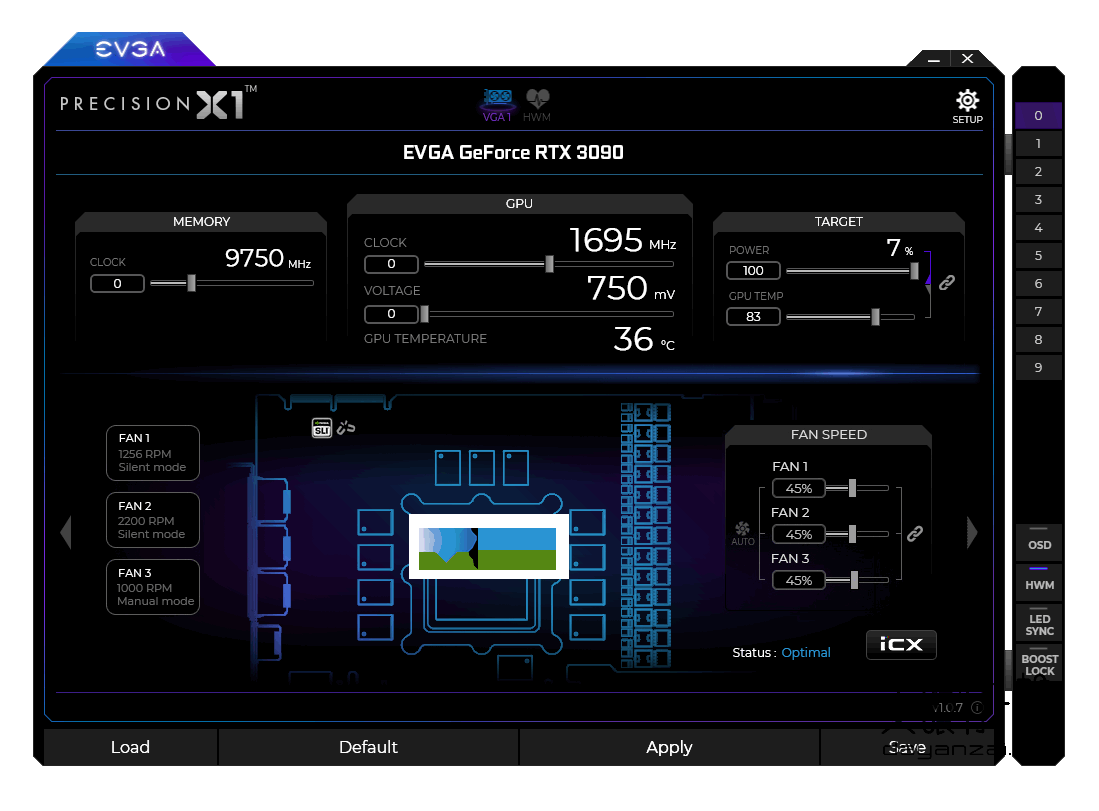Go to the previous panel with left arrow
1099x811 pixels.
click(66, 533)
